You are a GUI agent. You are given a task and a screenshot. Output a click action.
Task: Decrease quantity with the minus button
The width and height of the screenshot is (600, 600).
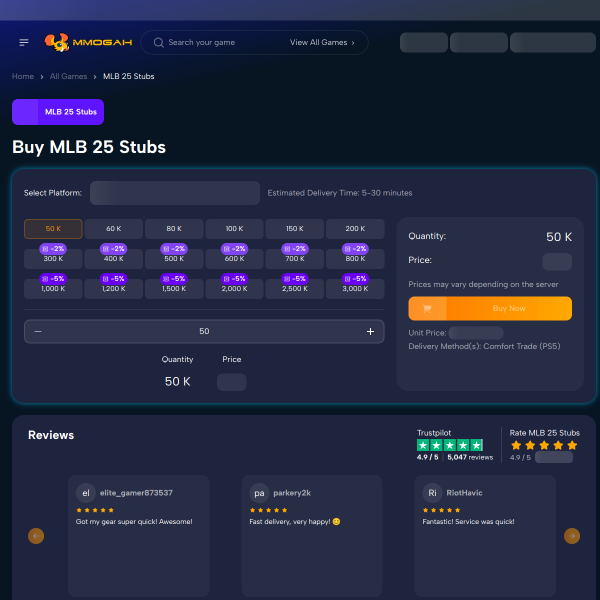[38, 331]
